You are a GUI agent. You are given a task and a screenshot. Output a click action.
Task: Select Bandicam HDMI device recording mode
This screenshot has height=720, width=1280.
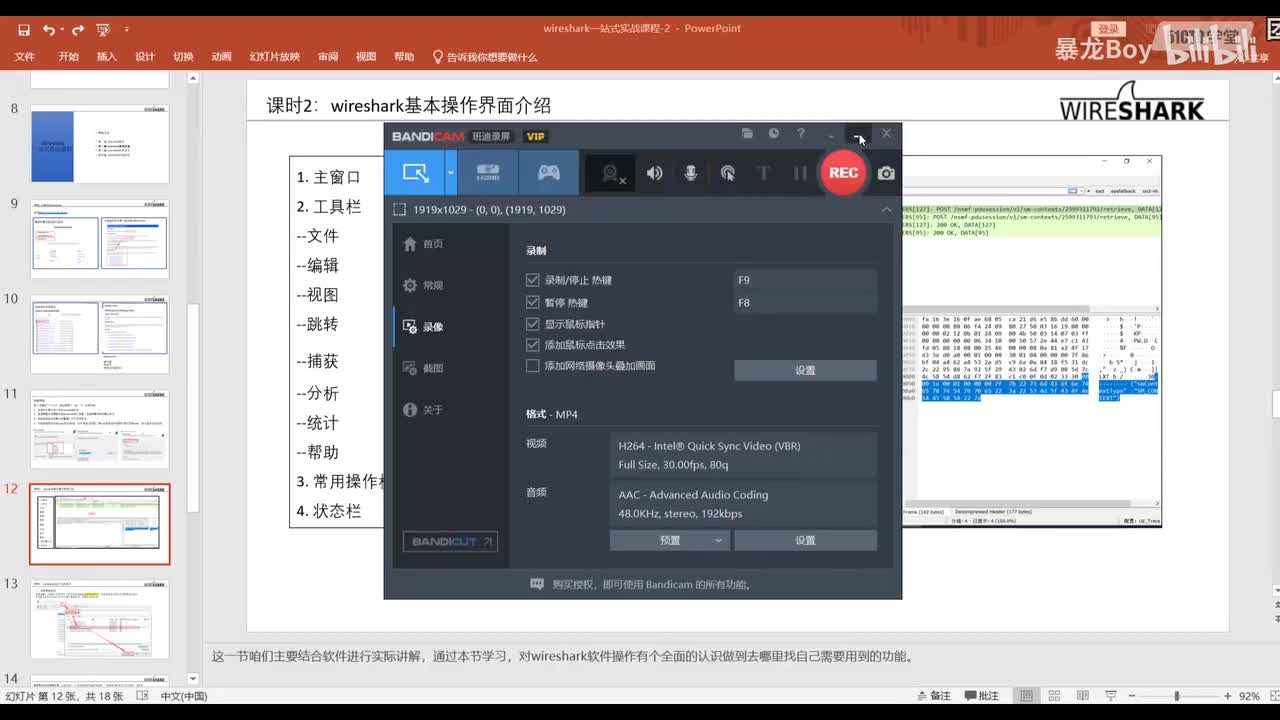(488, 173)
